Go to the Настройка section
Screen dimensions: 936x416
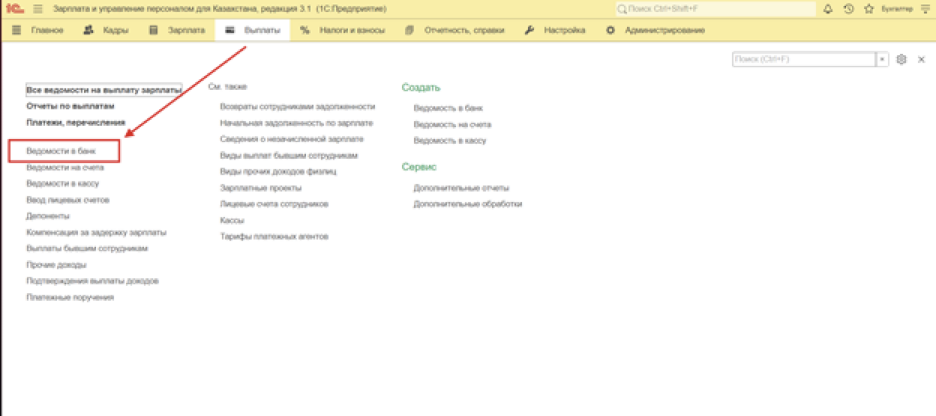coord(557,30)
